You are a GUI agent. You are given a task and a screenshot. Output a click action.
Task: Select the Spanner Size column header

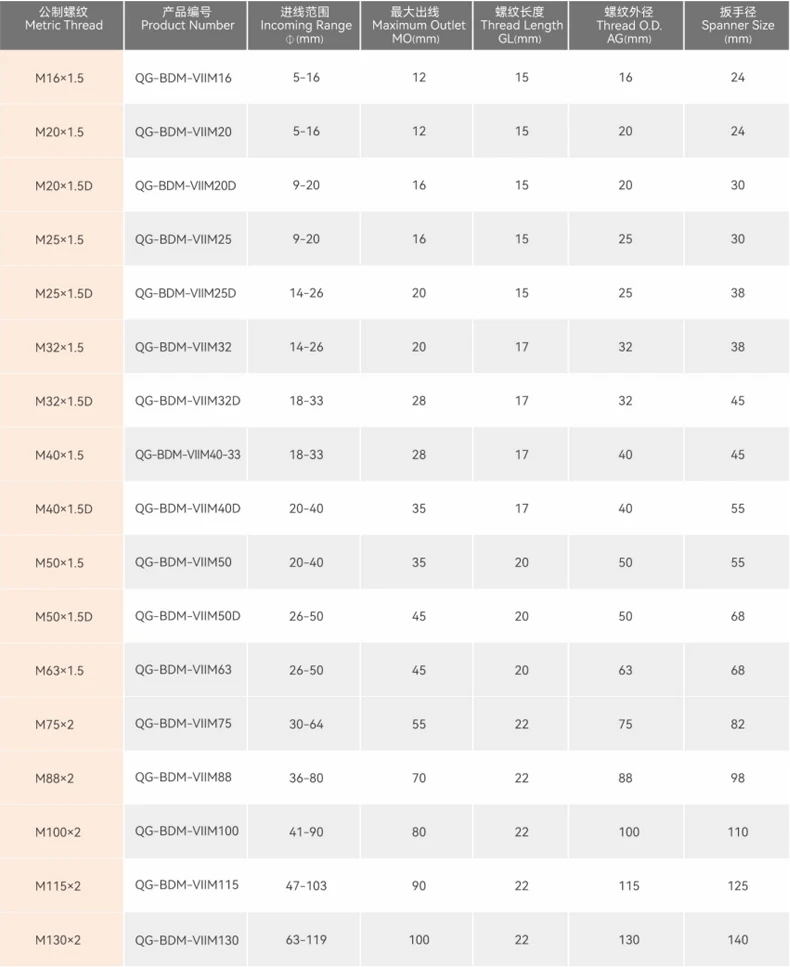click(737, 26)
